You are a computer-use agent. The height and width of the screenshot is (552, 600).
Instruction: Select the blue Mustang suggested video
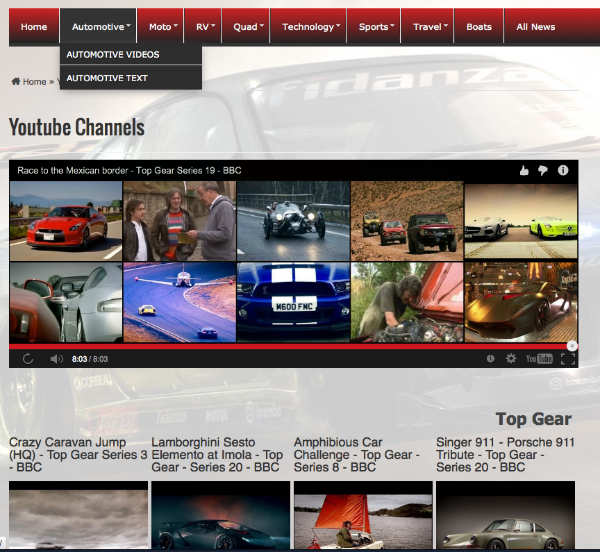(x=293, y=302)
